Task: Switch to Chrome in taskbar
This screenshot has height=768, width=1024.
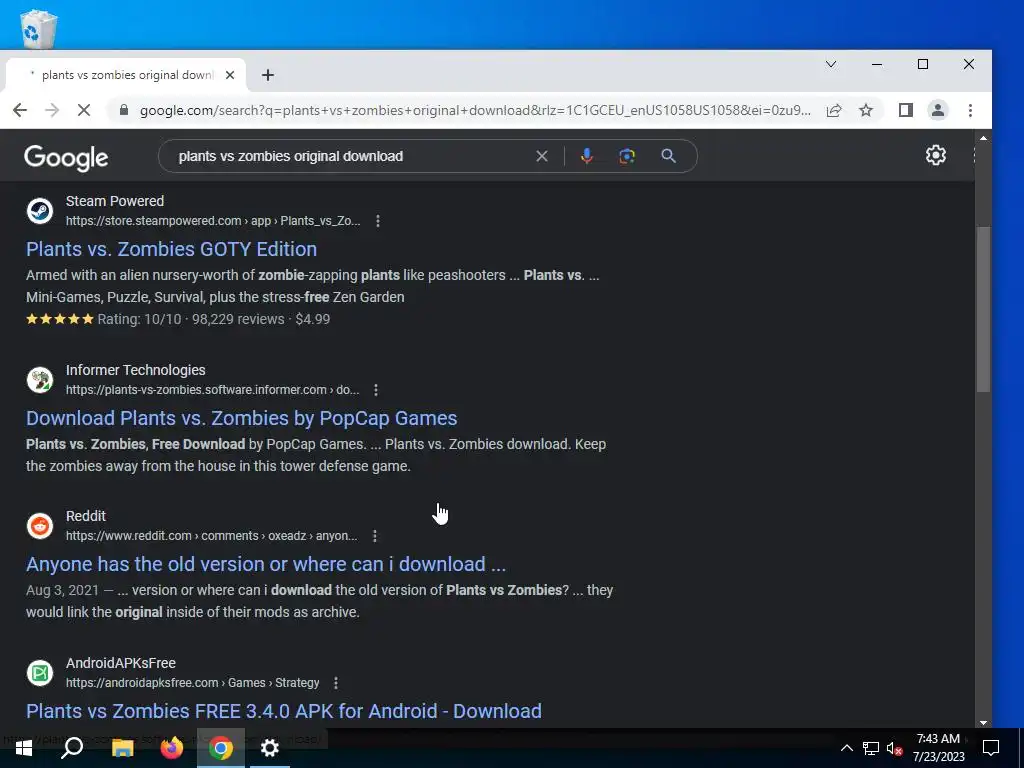Action: click(221, 748)
